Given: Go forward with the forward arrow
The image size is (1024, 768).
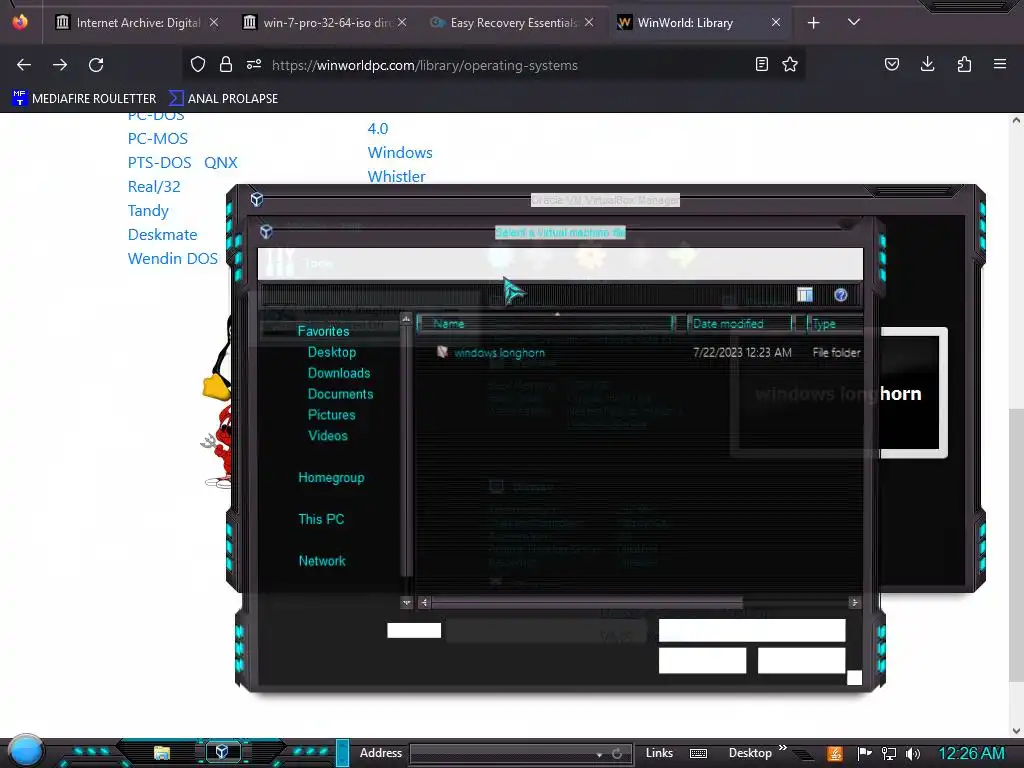Looking at the screenshot, I should pyautogui.click(x=60, y=65).
